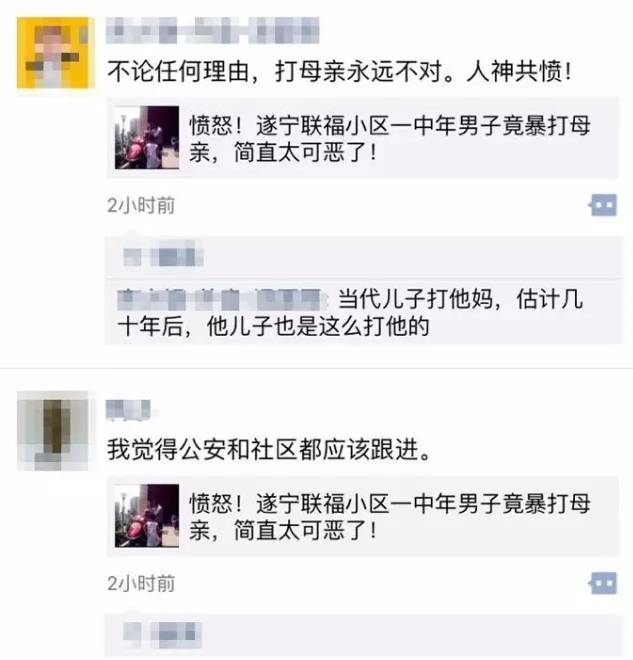The width and height of the screenshot is (633, 660).
Task: Tap the blurred liker name under second post
Action: (162, 634)
